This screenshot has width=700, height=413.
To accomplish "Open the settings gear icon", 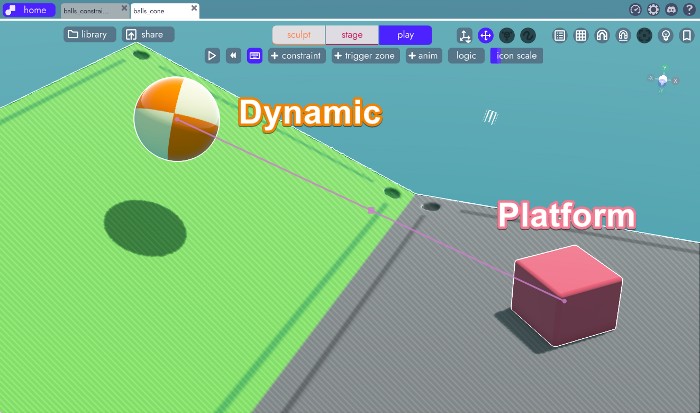I will pyautogui.click(x=653, y=10).
